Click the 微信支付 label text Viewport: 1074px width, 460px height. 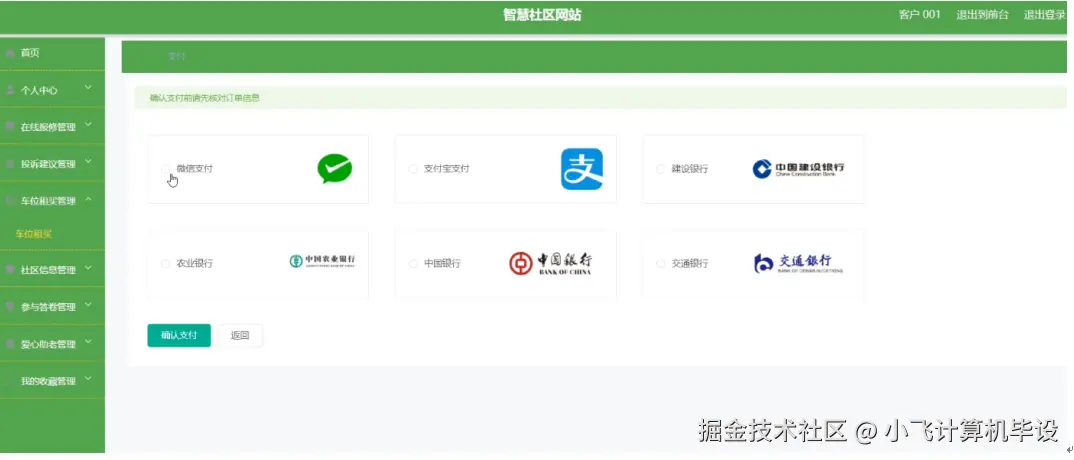tap(195, 168)
